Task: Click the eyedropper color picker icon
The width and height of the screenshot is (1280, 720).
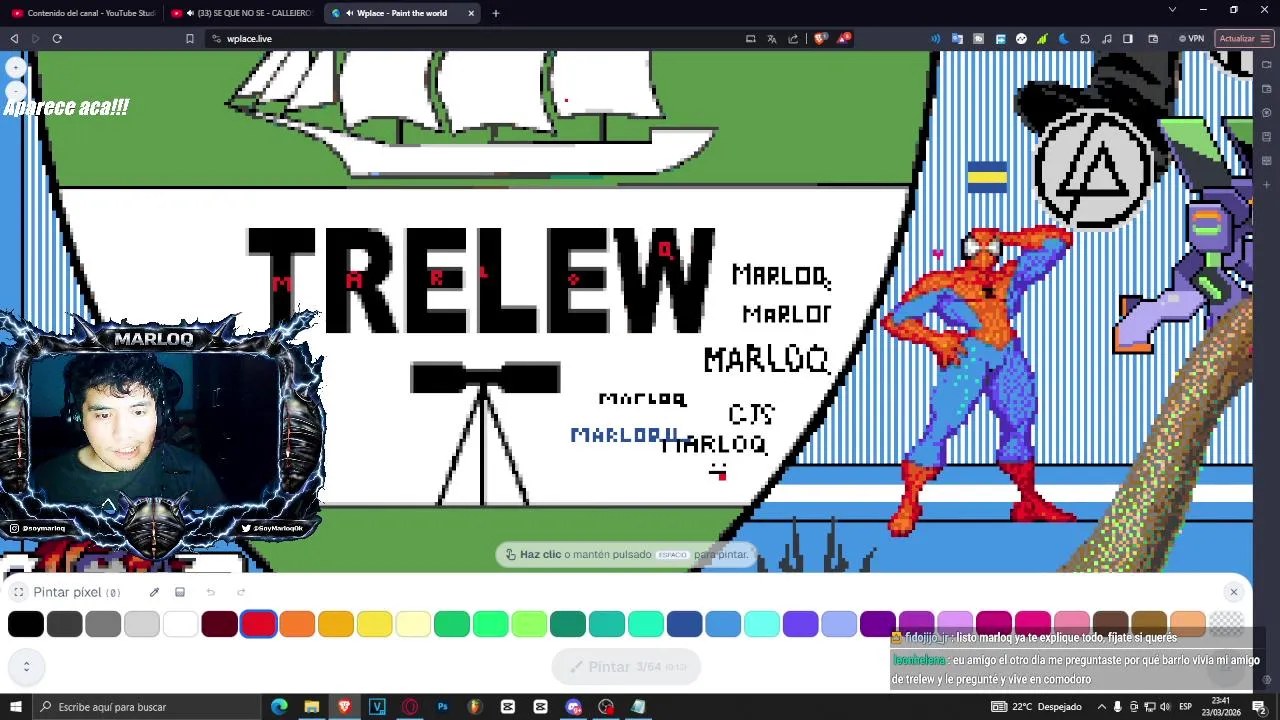Action: (x=154, y=592)
